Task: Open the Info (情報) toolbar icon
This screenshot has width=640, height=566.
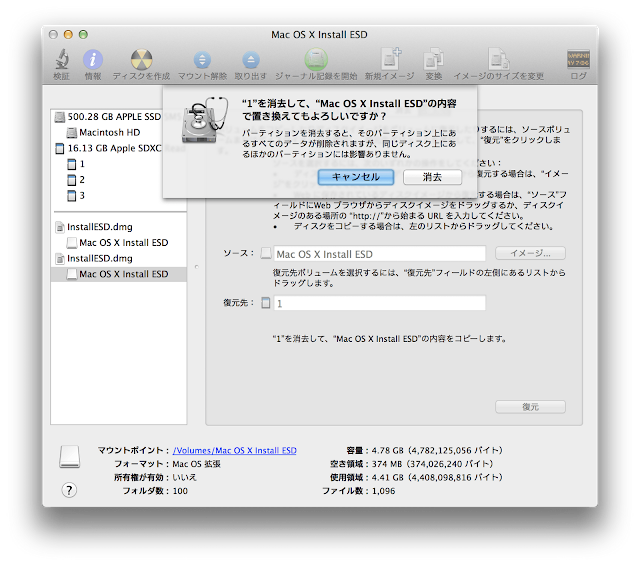Action: pos(93,60)
